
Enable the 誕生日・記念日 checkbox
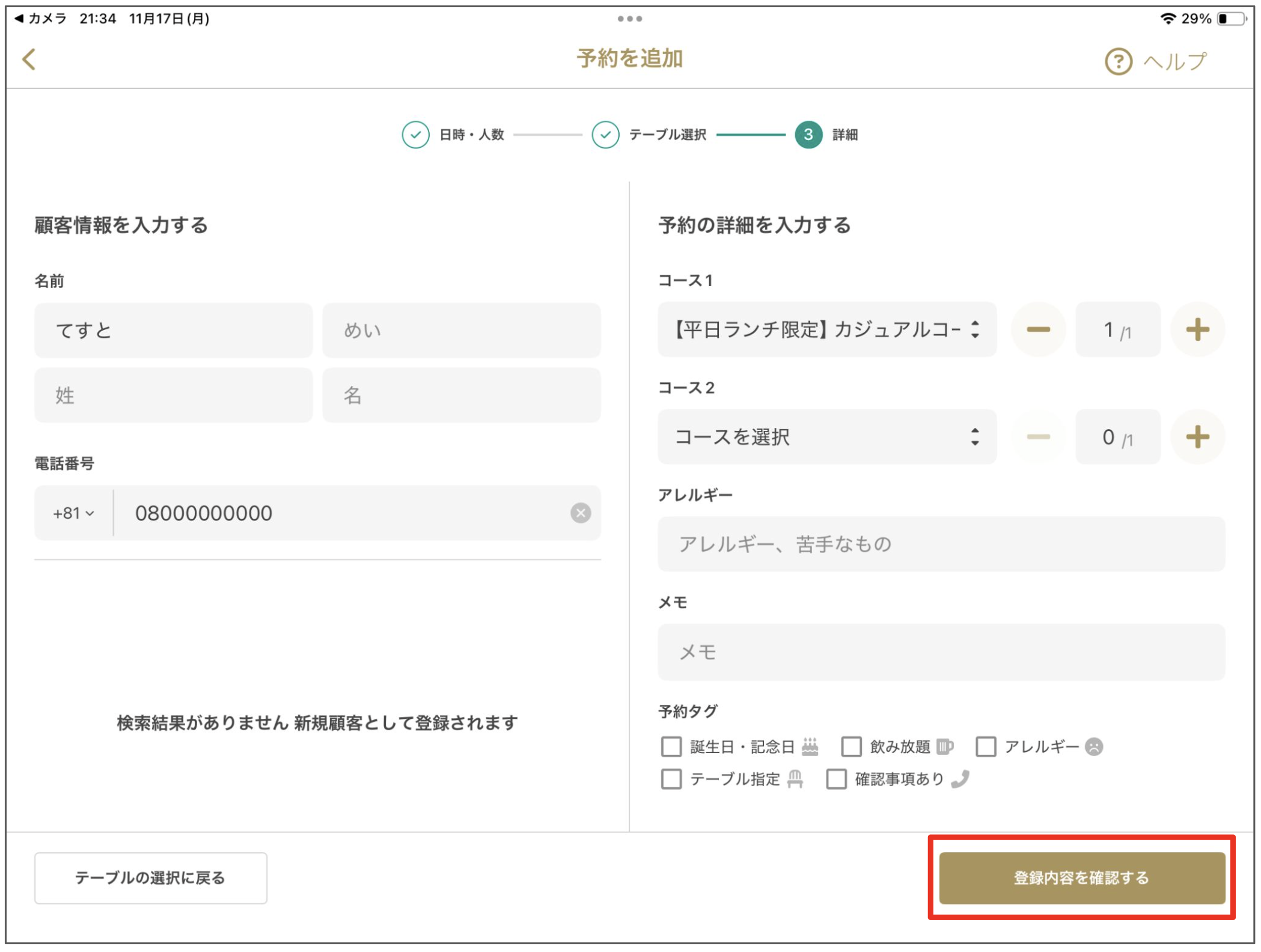[x=670, y=747]
